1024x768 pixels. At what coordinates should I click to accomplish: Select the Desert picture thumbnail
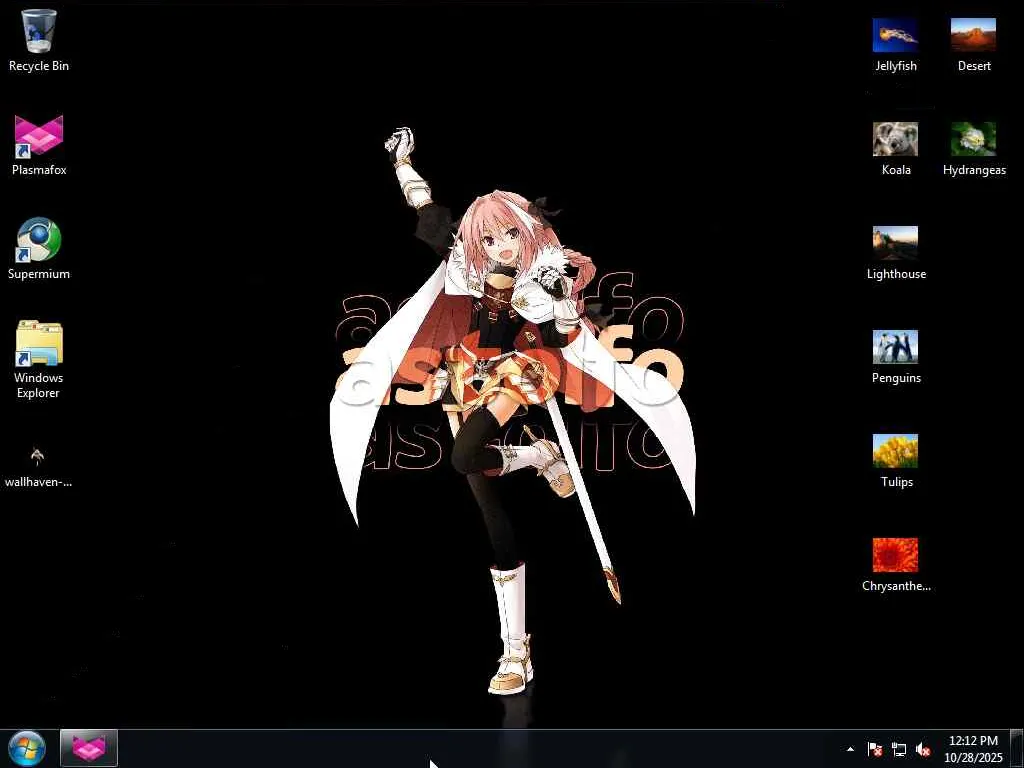point(974,44)
